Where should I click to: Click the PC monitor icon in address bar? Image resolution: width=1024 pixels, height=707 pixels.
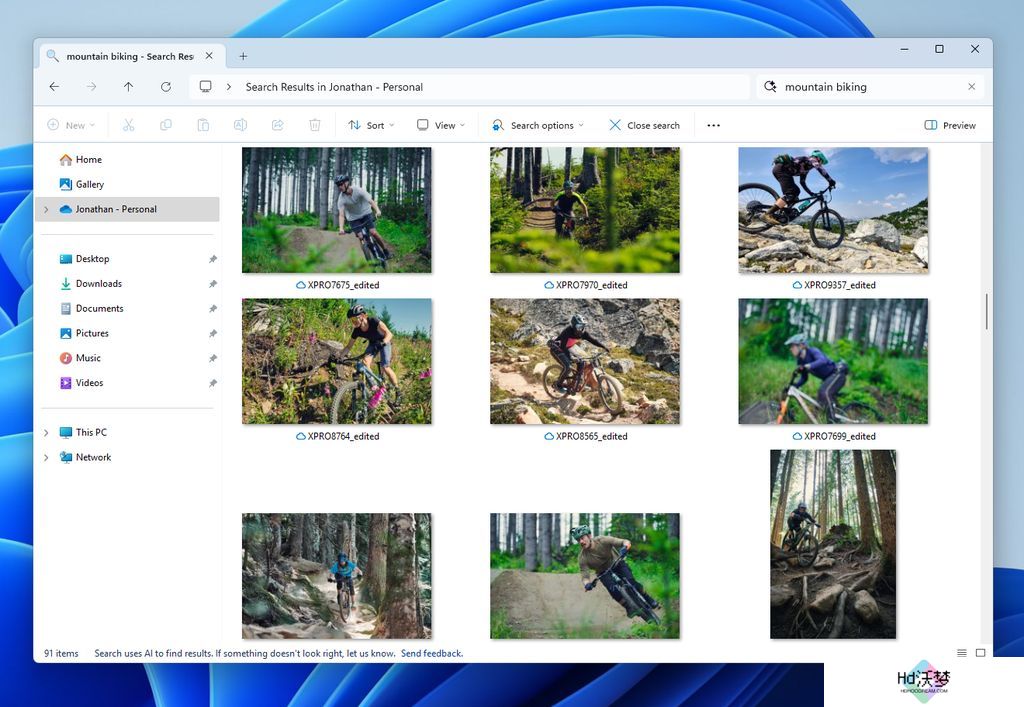tap(206, 86)
